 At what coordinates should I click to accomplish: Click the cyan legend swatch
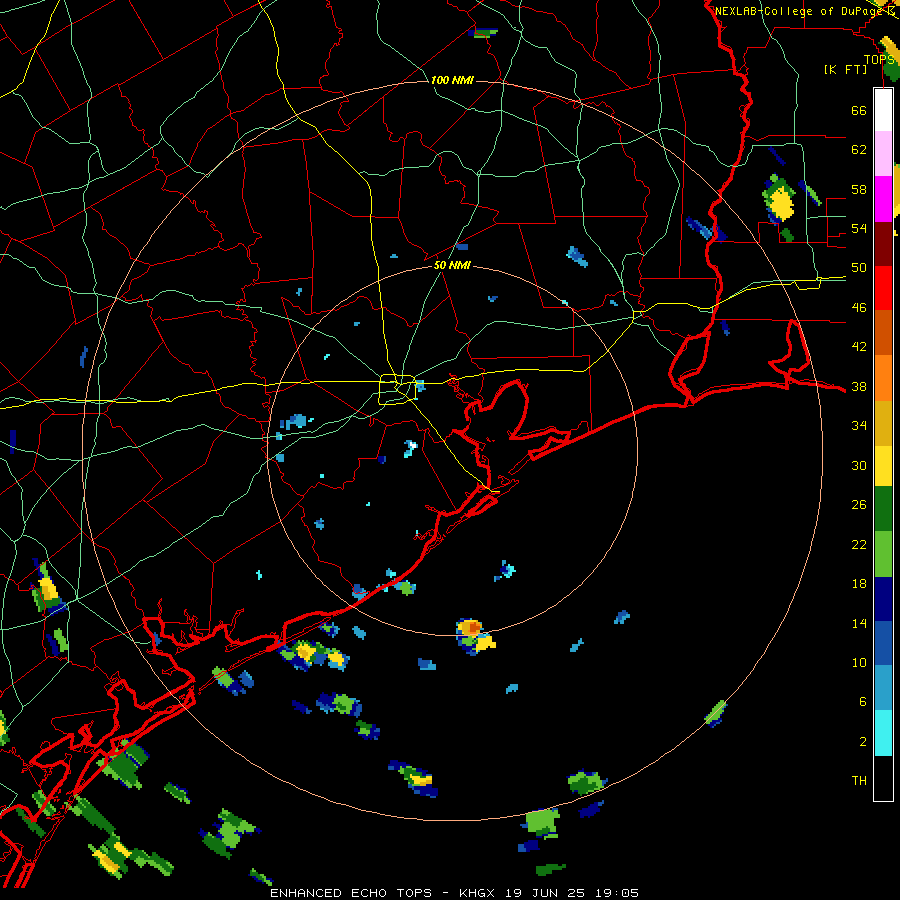(x=883, y=733)
